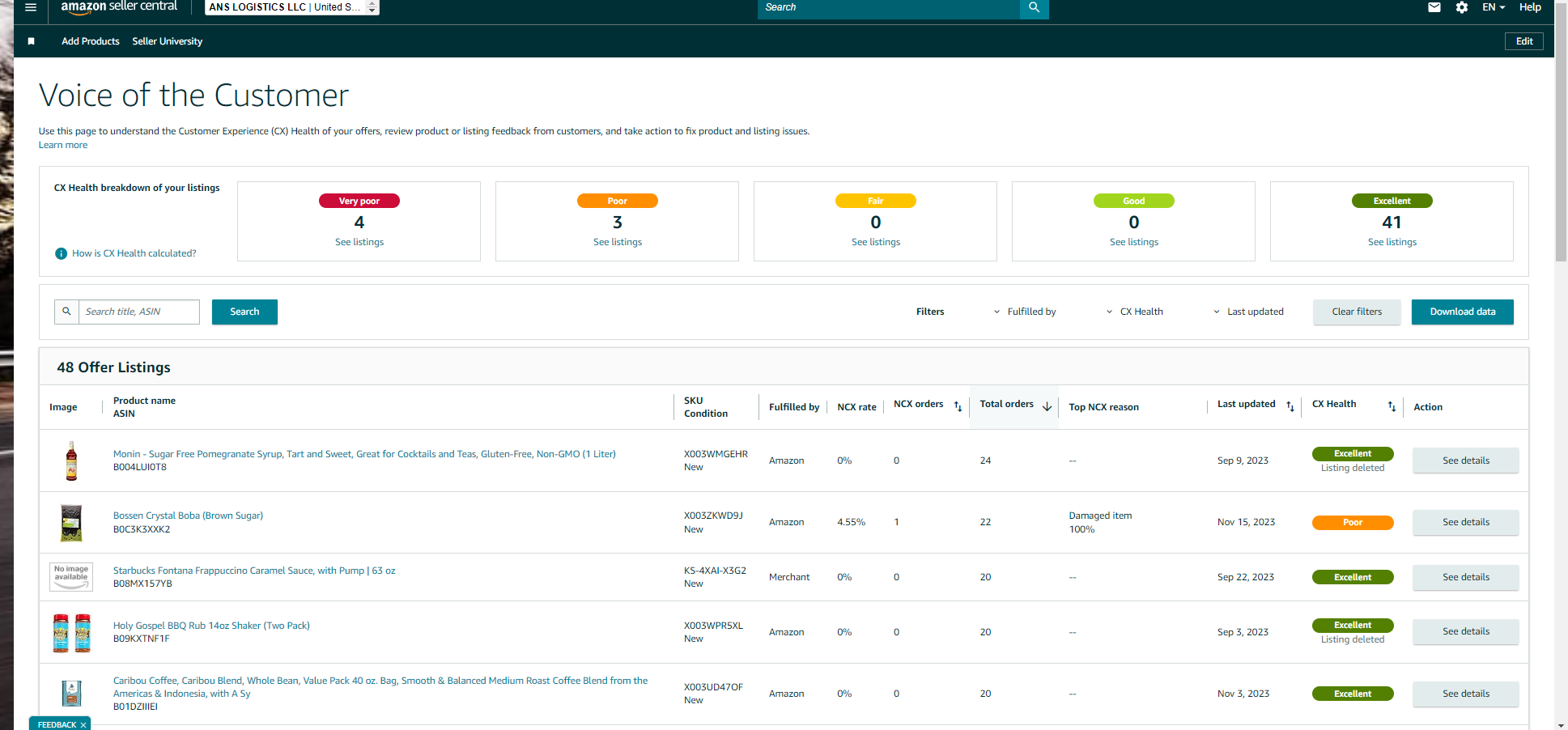Open Bossen Crystal Boba (Brown Sugar) link
Image resolution: width=1568 pixels, height=730 pixels.
tap(188, 516)
